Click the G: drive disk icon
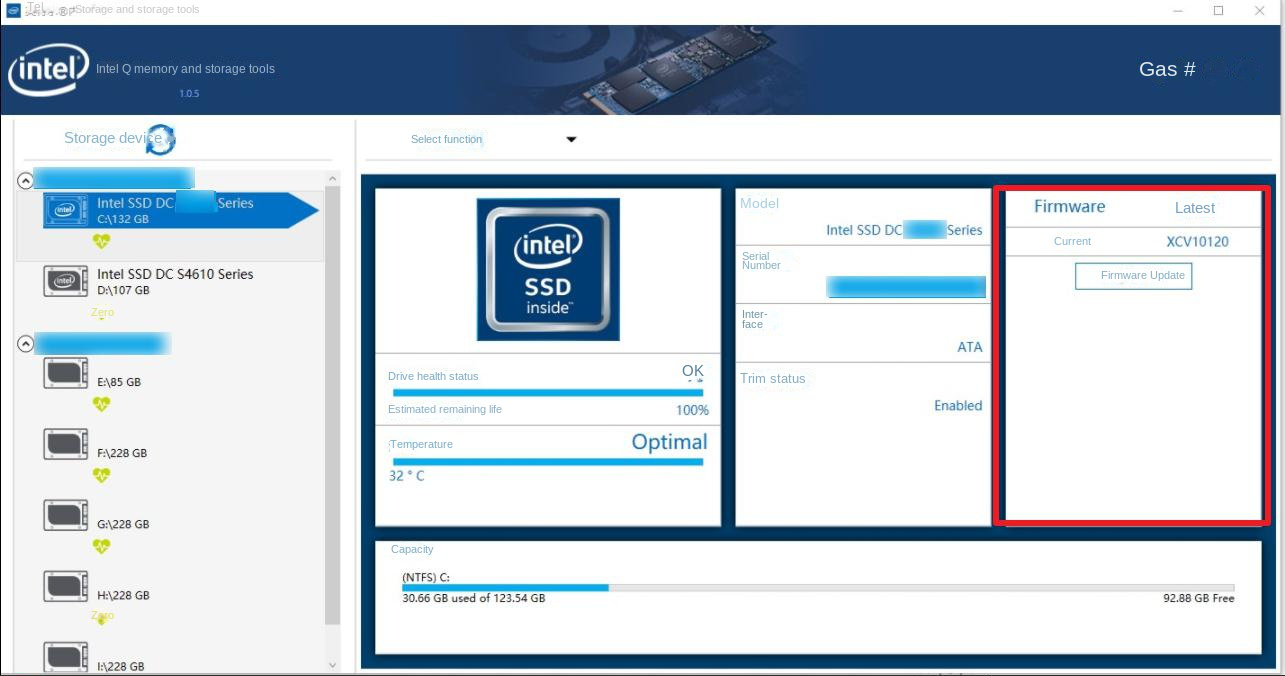This screenshot has height=676, width=1285. [x=66, y=515]
